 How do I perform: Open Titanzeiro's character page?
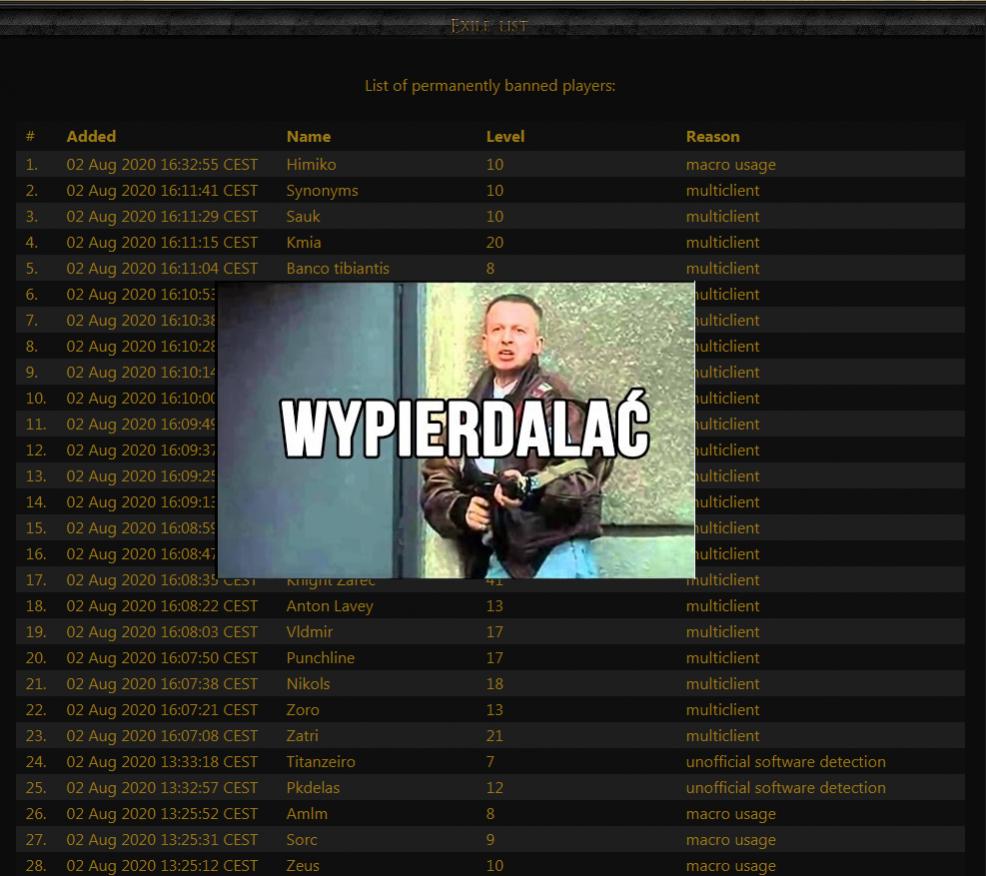320,762
